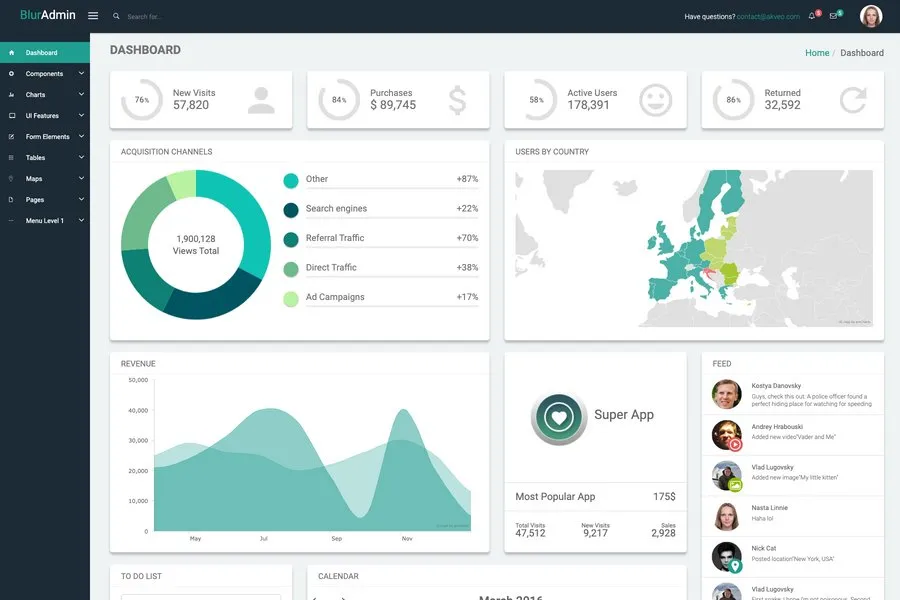Click the Active Users smiley icon

tap(655, 100)
